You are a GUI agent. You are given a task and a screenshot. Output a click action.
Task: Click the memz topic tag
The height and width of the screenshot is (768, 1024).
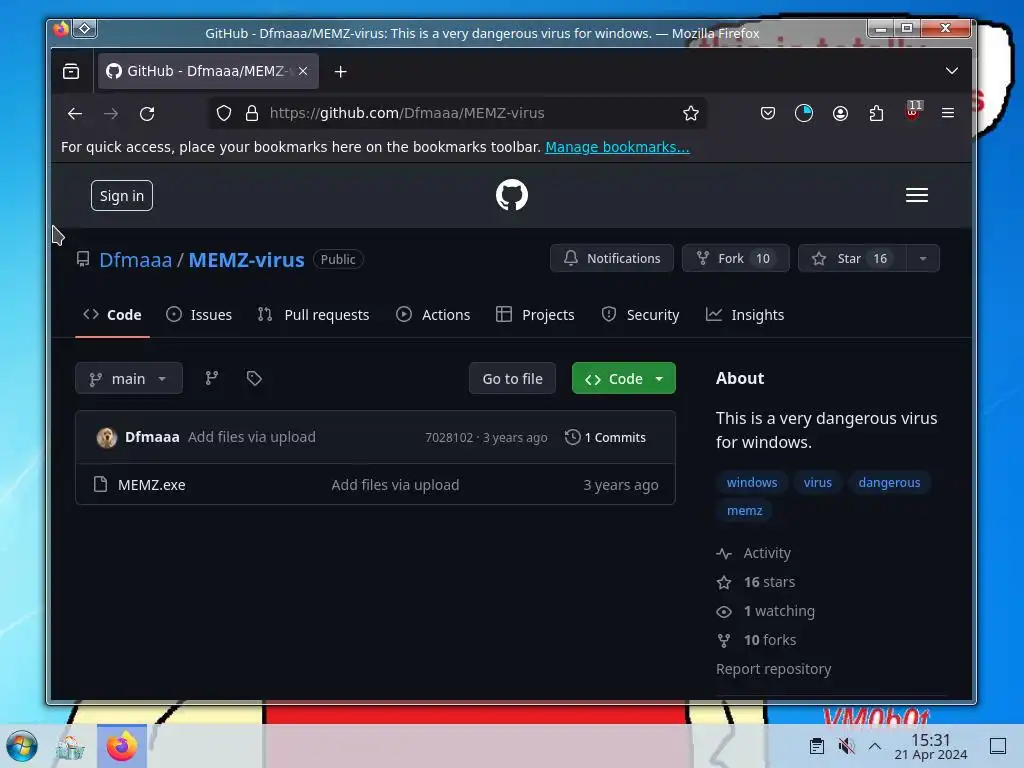pos(744,511)
